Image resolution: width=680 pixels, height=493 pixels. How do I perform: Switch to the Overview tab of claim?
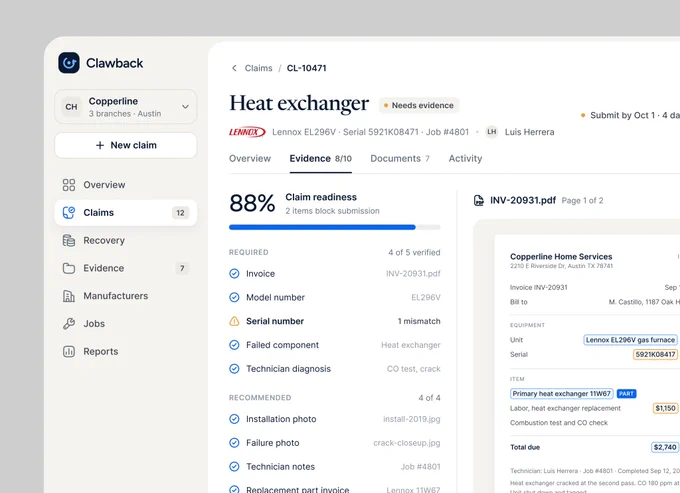point(250,159)
